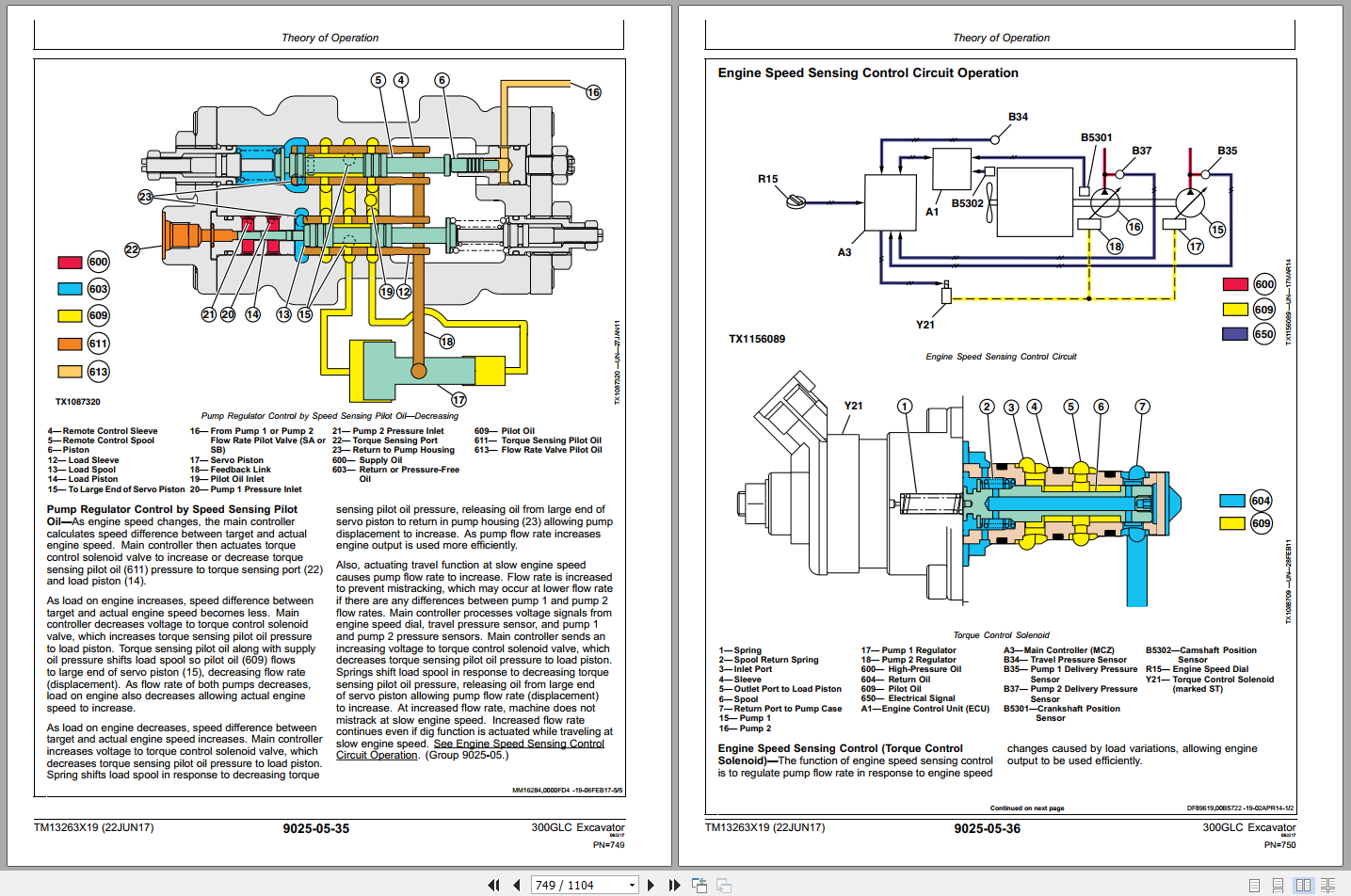Go to the first page of the document
Screen dimensions: 1351x896
(x=493, y=885)
